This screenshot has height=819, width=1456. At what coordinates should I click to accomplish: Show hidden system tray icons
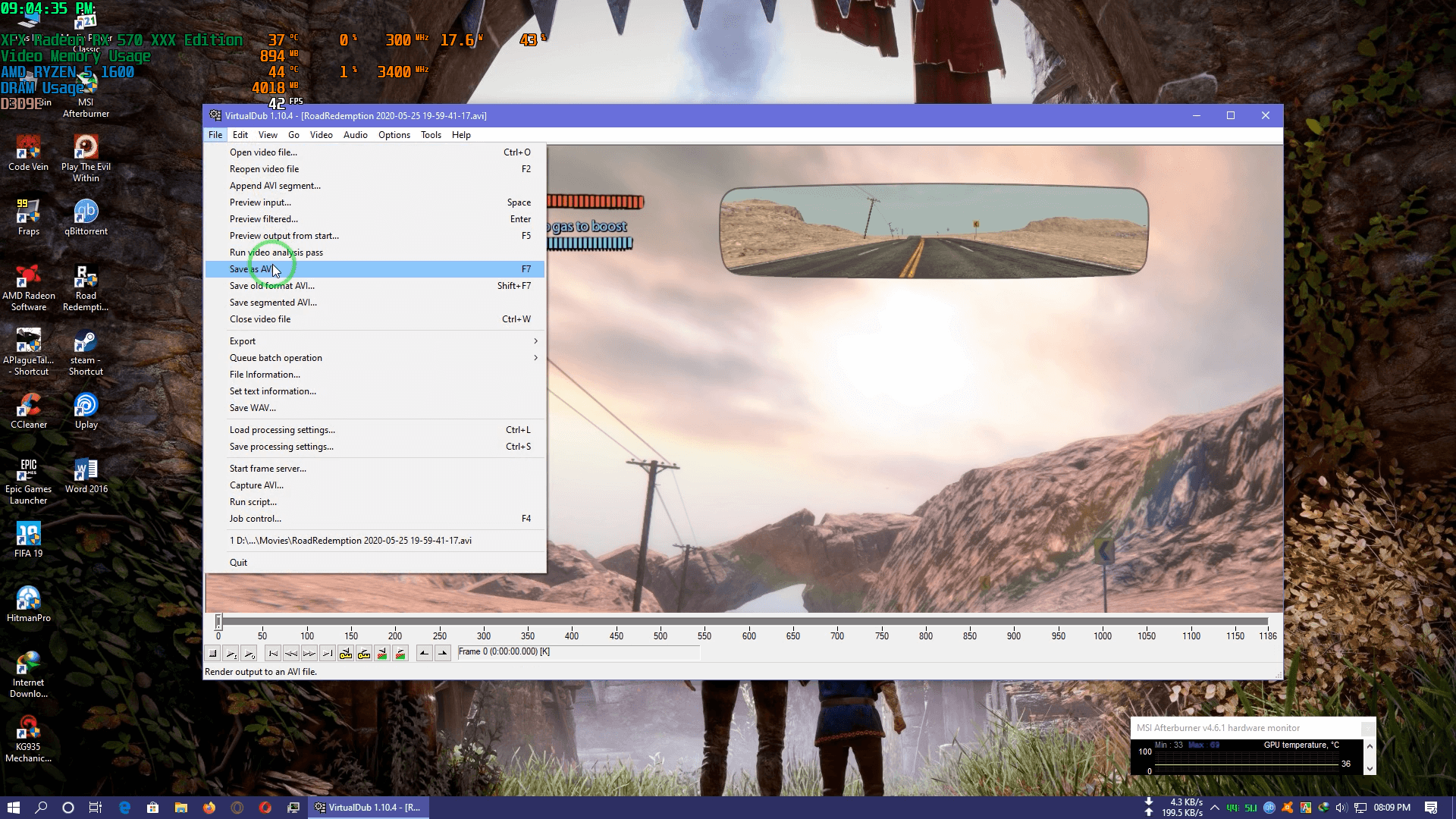pyautogui.click(x=1215, y=808)
